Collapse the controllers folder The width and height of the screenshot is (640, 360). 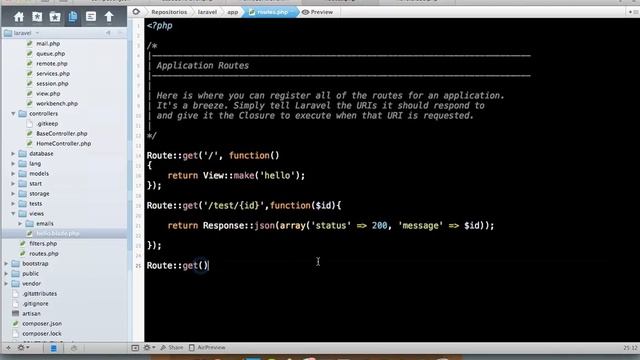coord(13,113)
